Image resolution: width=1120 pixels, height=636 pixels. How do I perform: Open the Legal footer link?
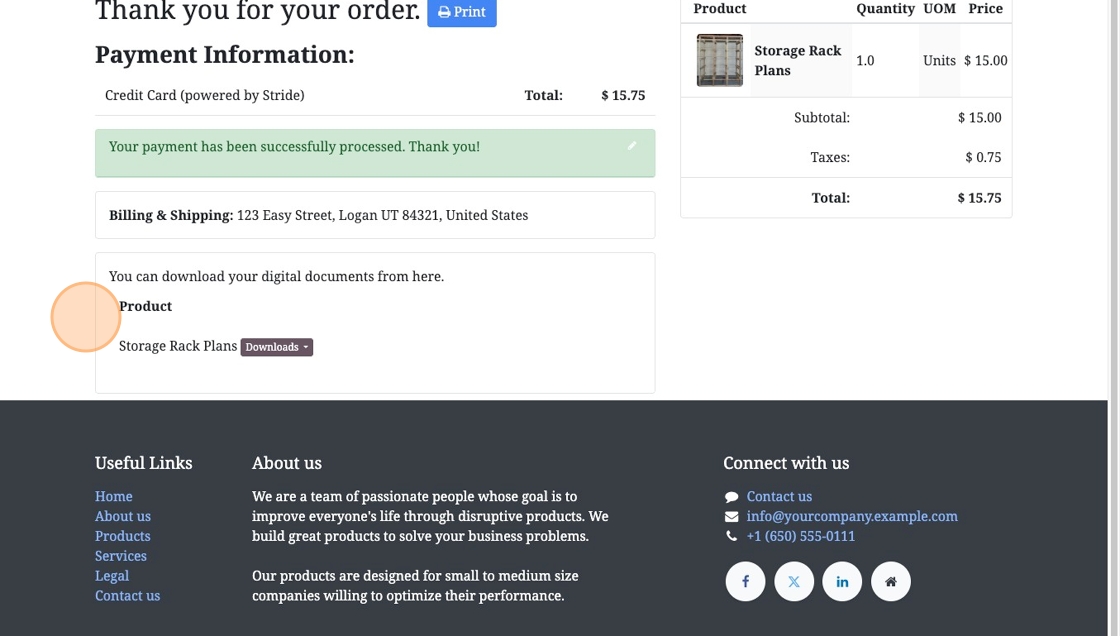[112, 576]
